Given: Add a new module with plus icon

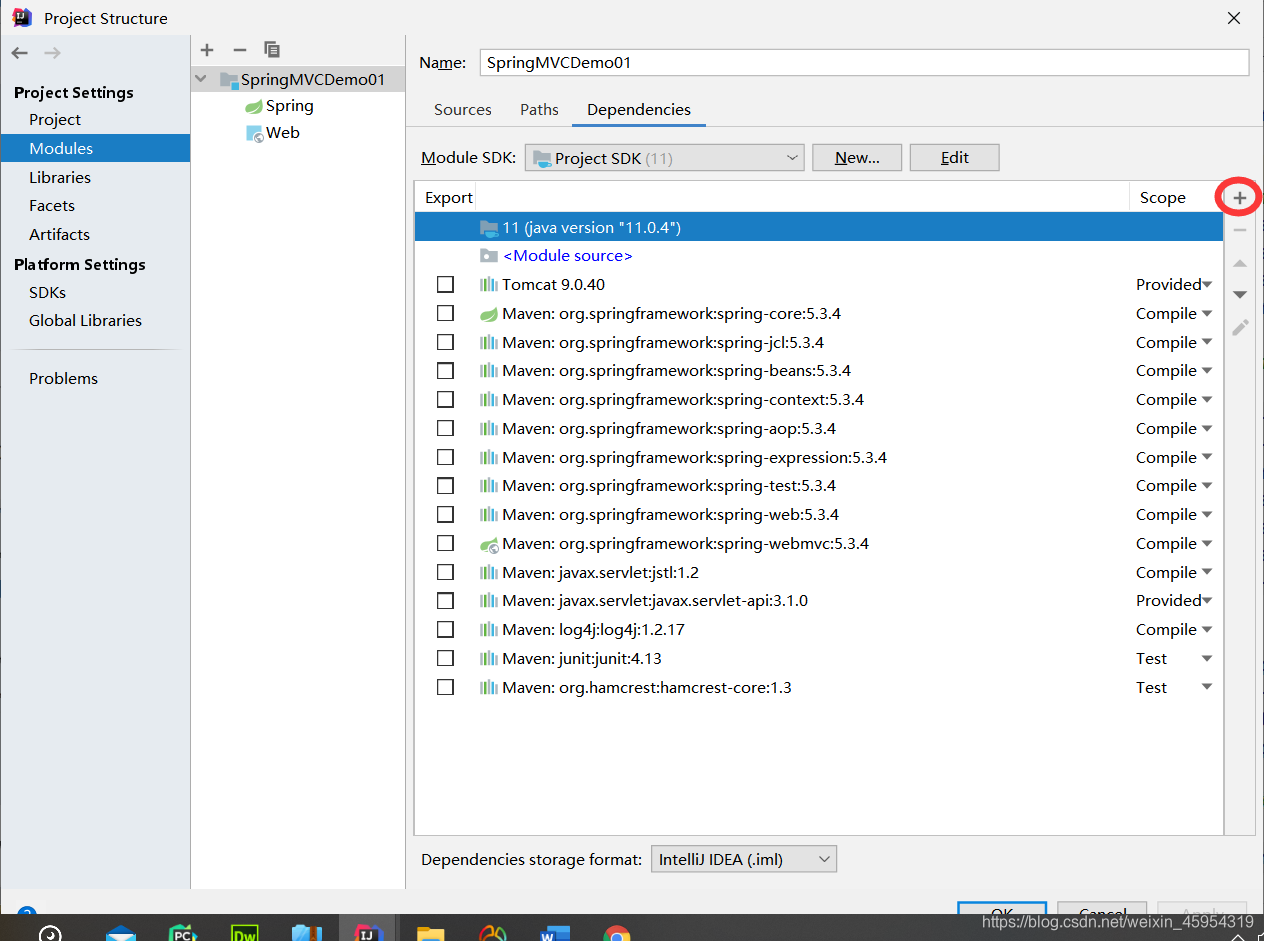Looking at the screenshot, I should pyautogui.click(x=207, y=50).
